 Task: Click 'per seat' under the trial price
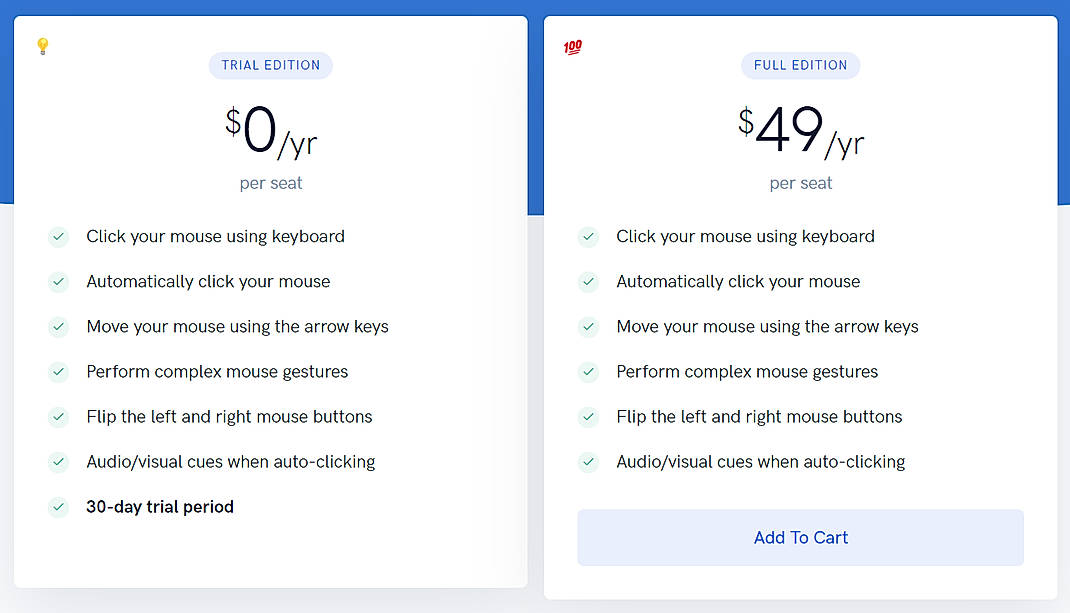tap(271, 183)
